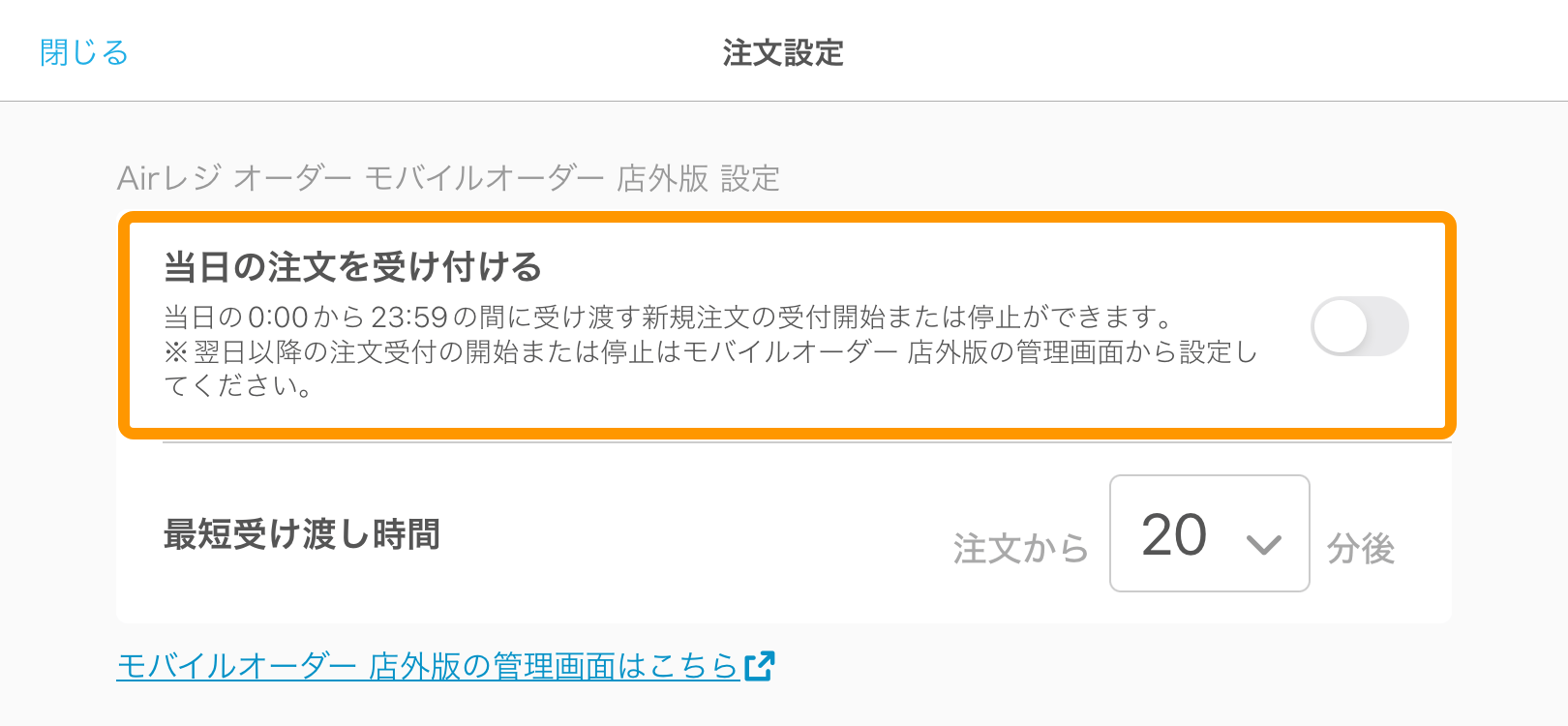Click the white knob of the order toggle

coord(1341,326)
